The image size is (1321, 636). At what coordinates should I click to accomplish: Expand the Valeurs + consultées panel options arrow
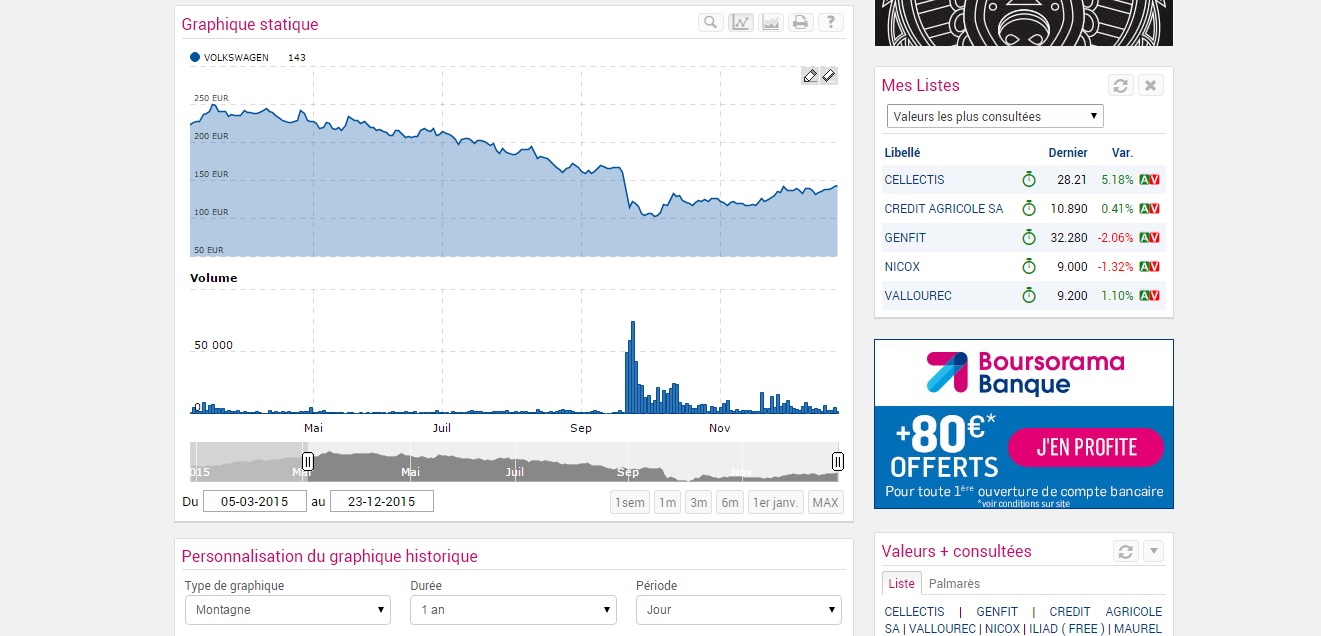(x=1153, y=551)
